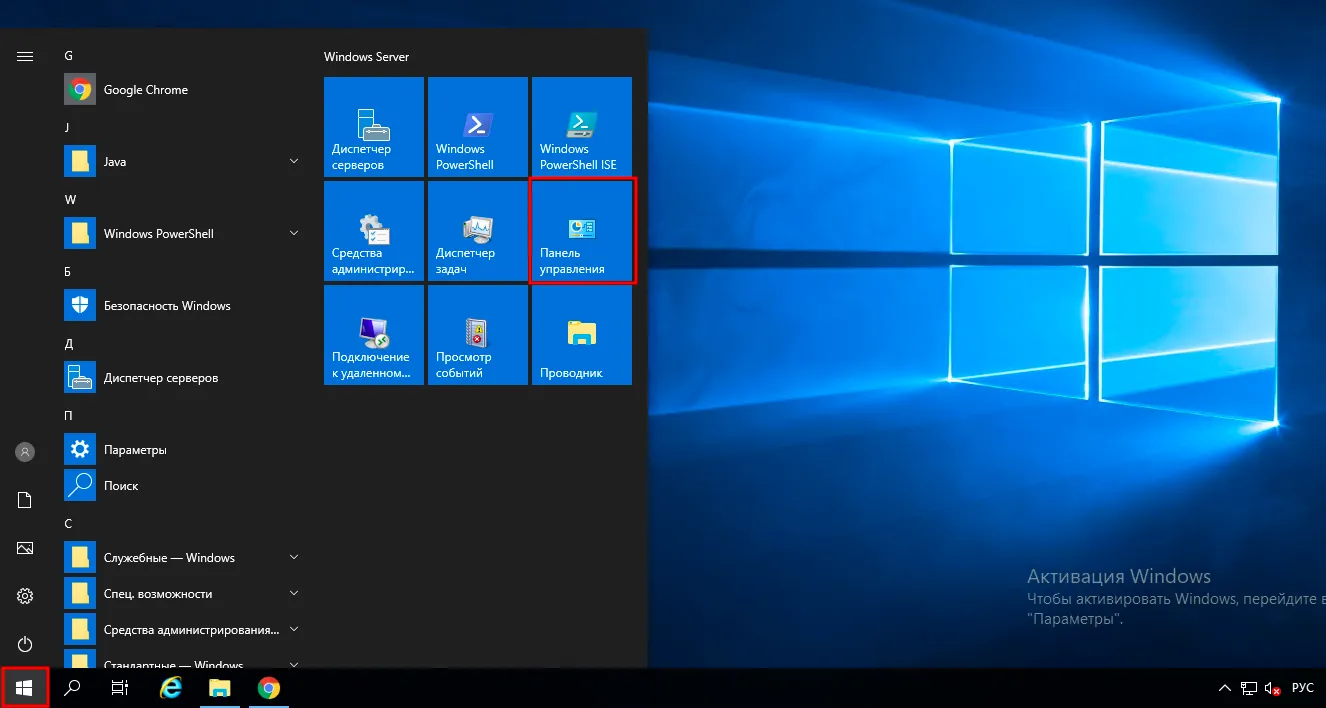Open File Explorer from the taskbar
The image size is (1326, 708).
pos(219,688)
